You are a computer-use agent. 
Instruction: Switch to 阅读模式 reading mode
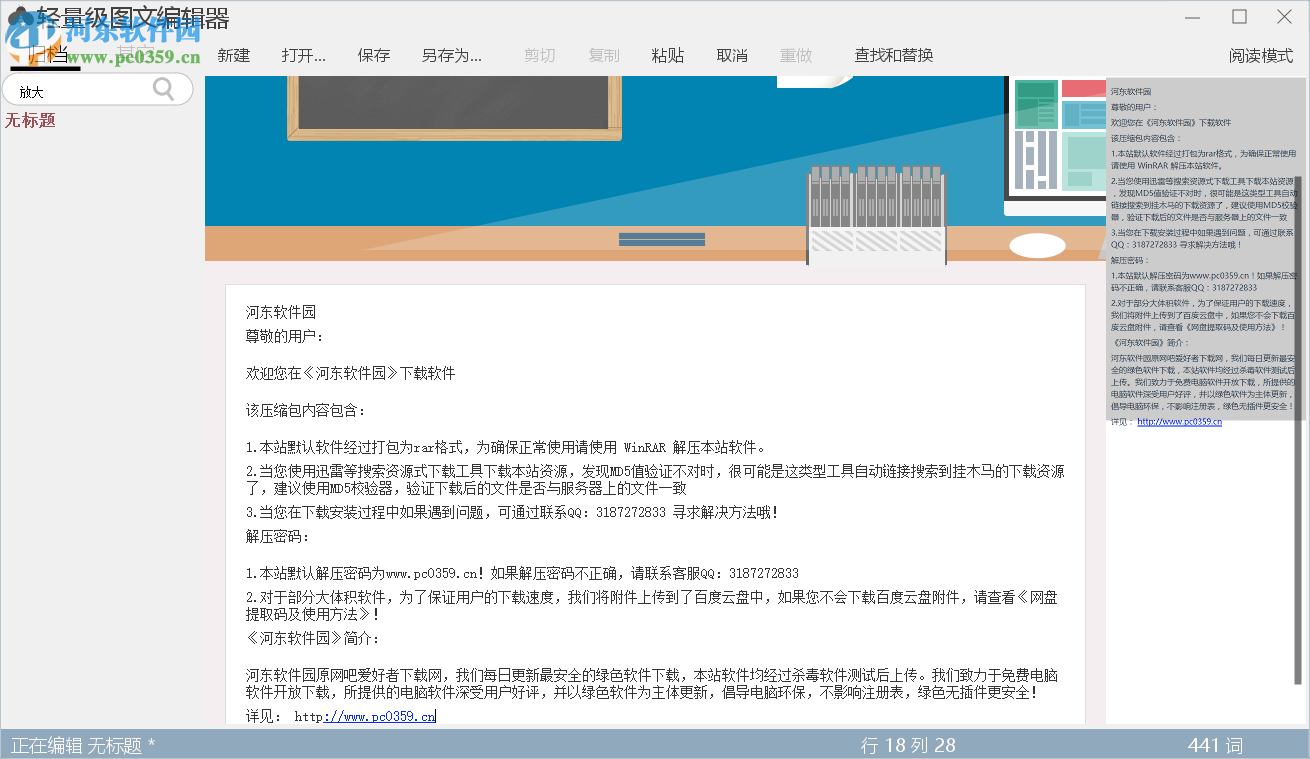(1259, 56)
